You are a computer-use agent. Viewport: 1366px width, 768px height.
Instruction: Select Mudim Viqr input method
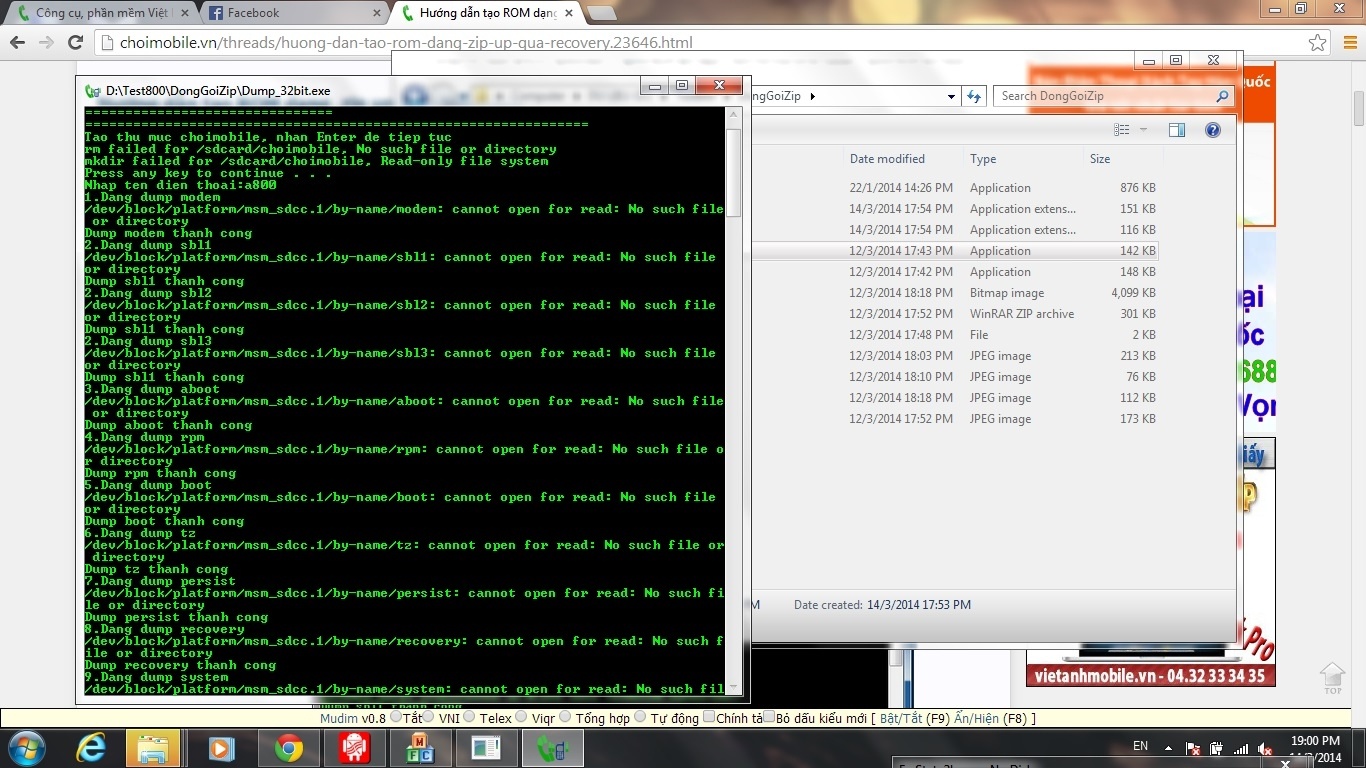point(522,717)
